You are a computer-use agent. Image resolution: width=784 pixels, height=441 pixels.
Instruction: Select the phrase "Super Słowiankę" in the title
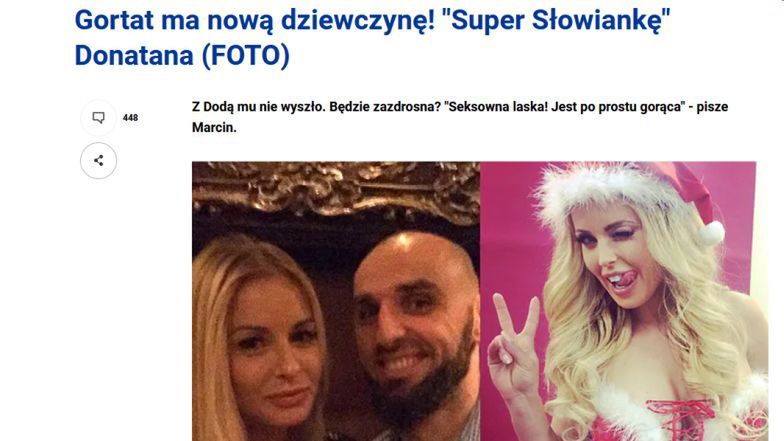point(556,21)
